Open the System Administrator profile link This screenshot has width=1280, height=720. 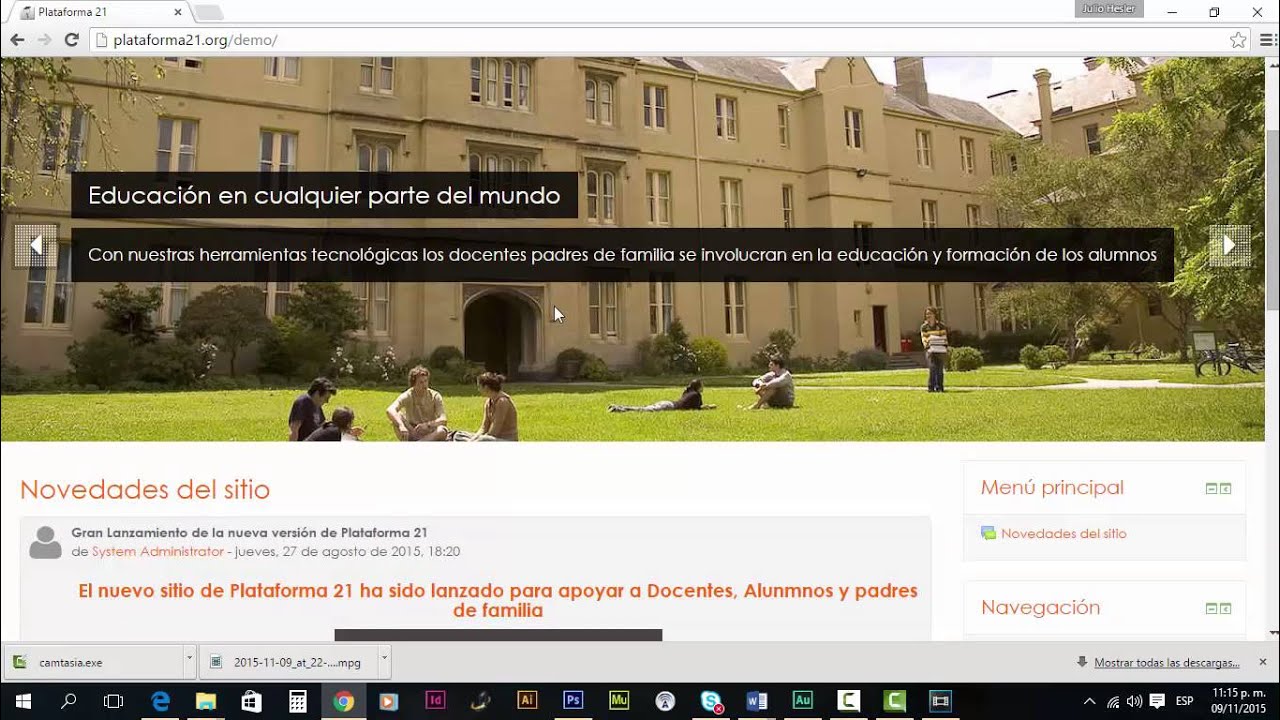click(x=158, y=551)
